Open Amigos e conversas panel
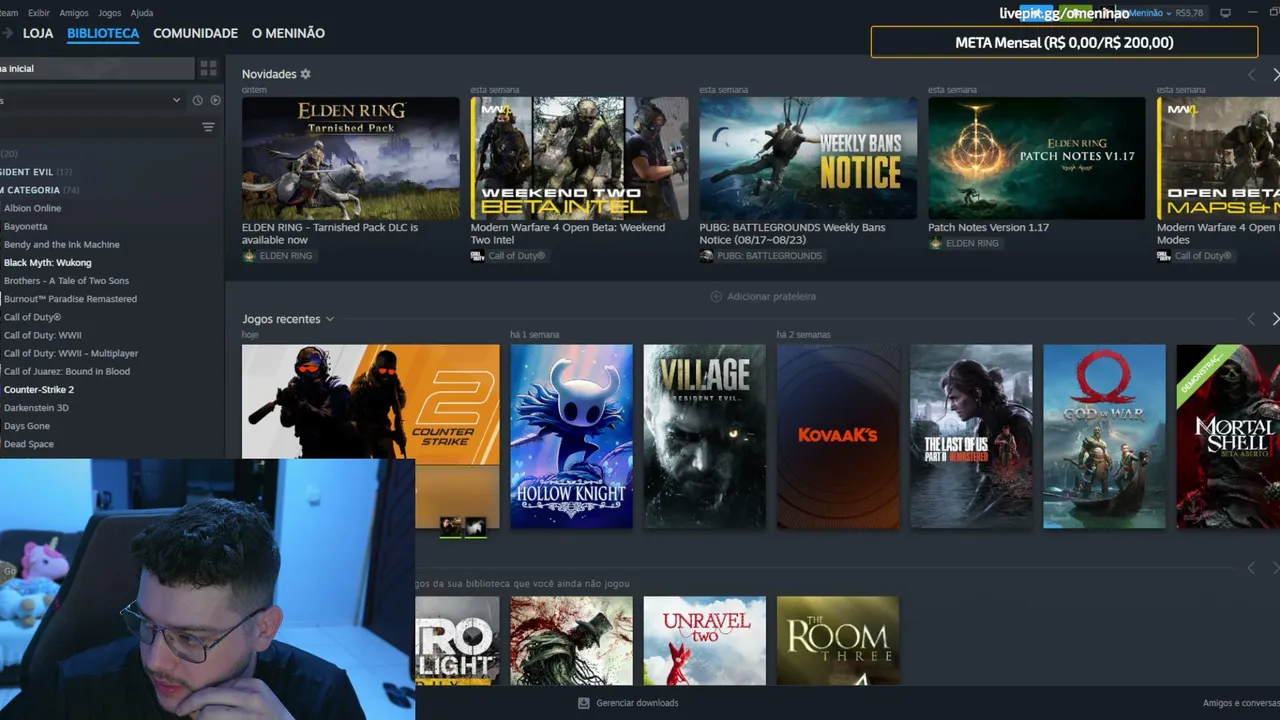Screen dimensions: 1280x720 (x=1241, y=703)
